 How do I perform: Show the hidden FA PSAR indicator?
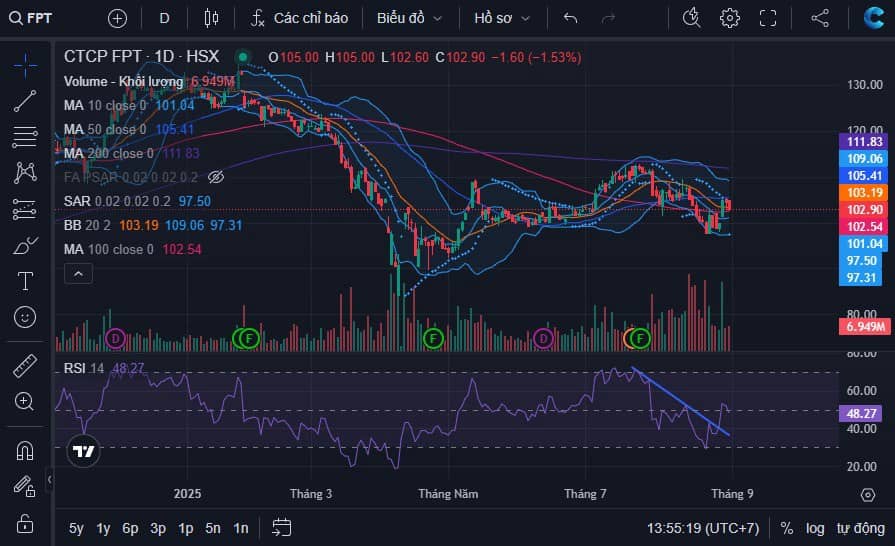click(216, 177)
